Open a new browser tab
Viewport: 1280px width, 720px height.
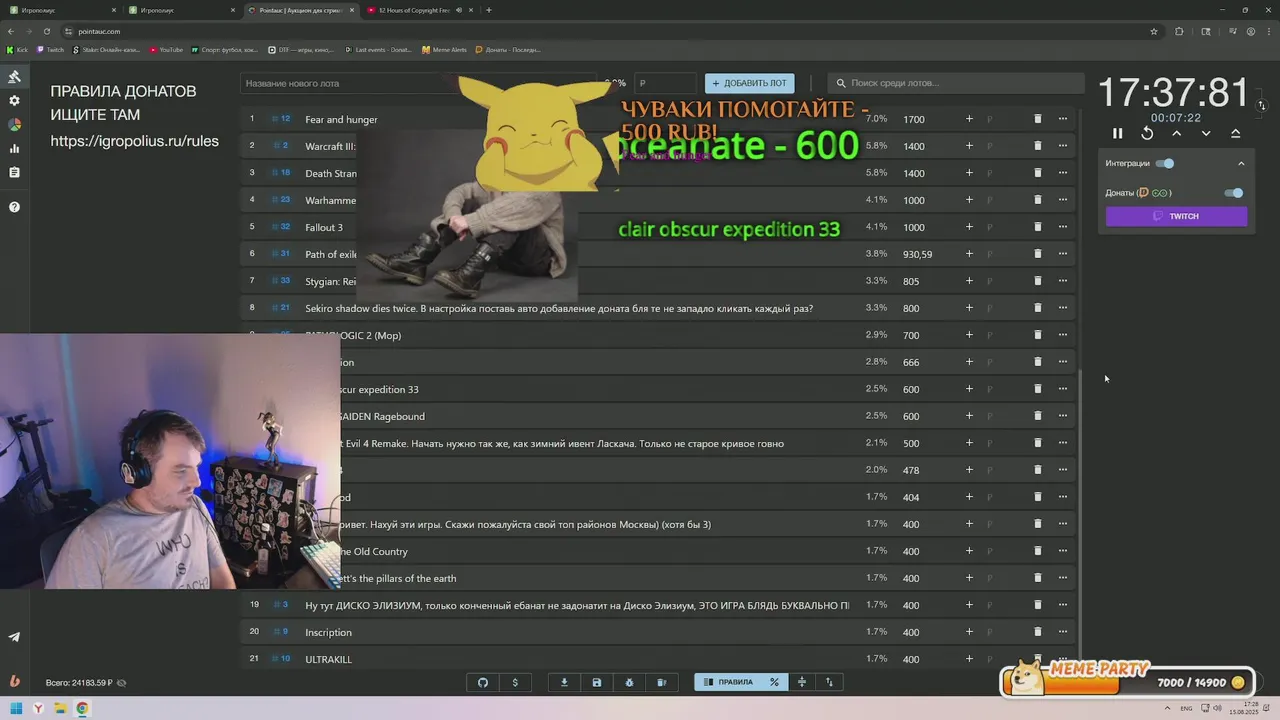click(x=489, y=10)
